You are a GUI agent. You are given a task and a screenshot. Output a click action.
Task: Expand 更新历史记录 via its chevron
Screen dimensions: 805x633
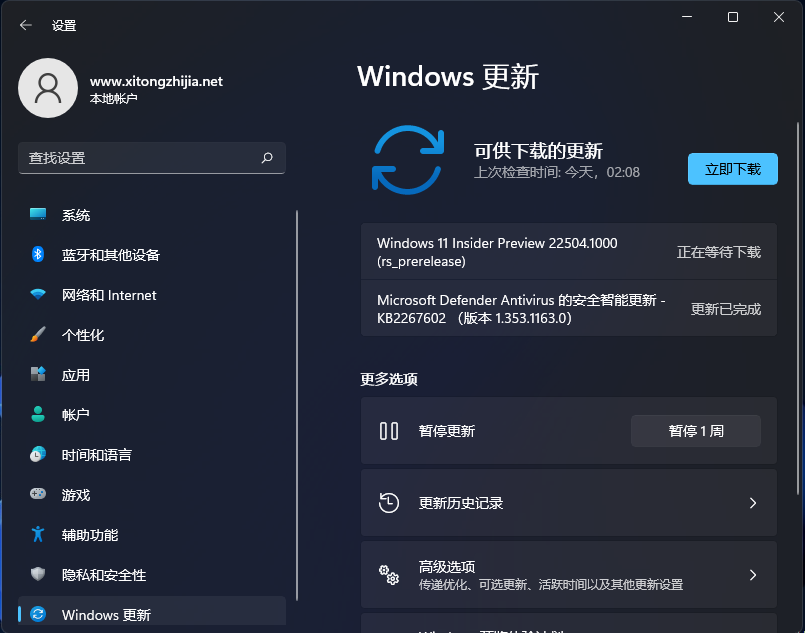click(x=753, y=503)
